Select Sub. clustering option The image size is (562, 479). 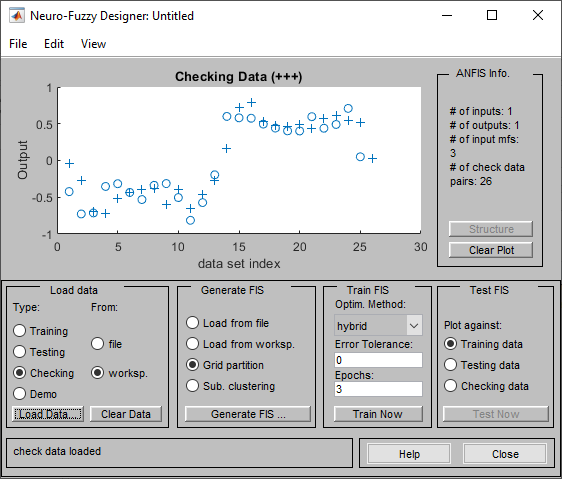click(x=192, y=386)
